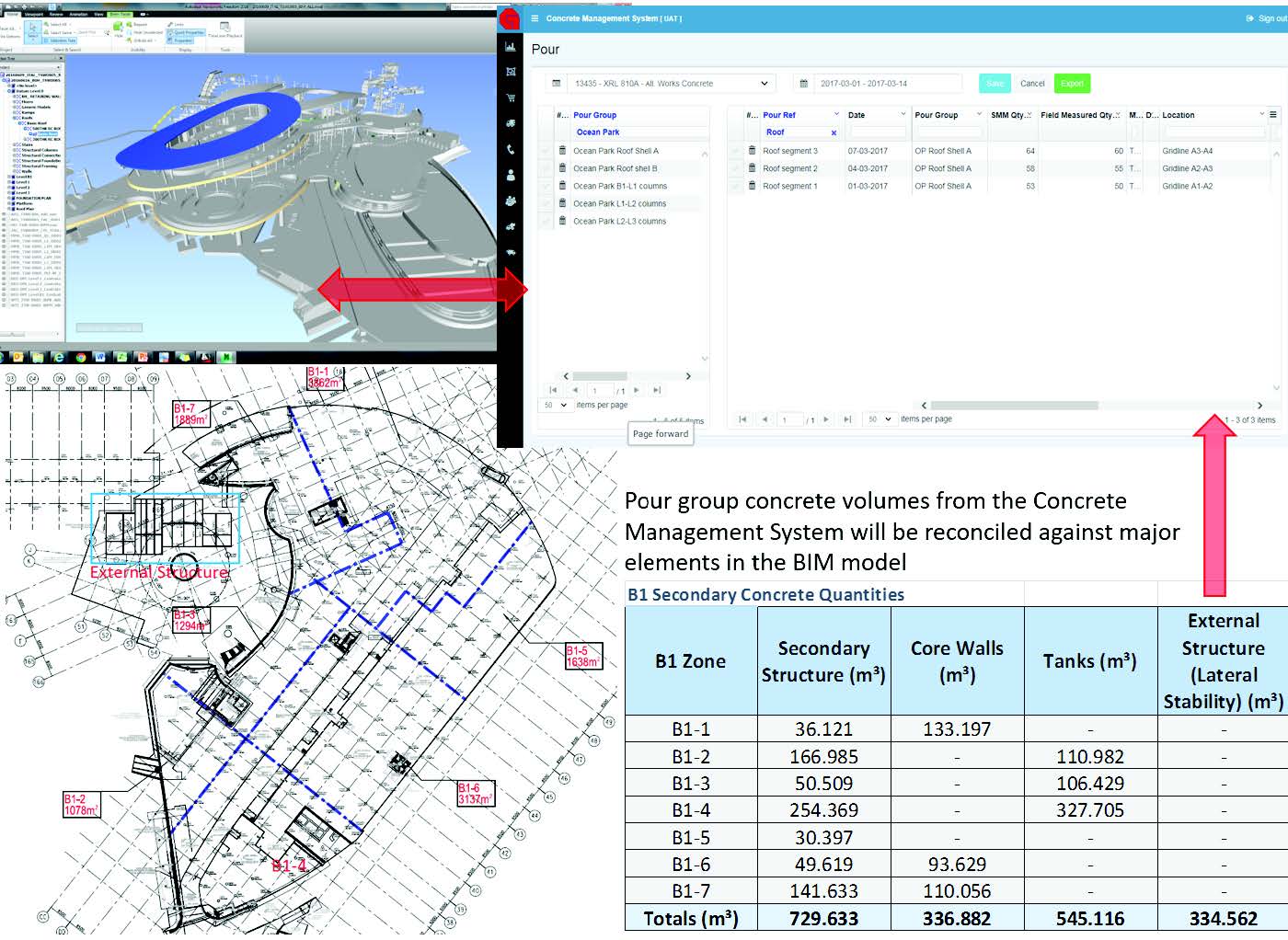Check the Ocean Park L1-L2 columns row box
This screenshot has width=1288, height=940.
546,203
